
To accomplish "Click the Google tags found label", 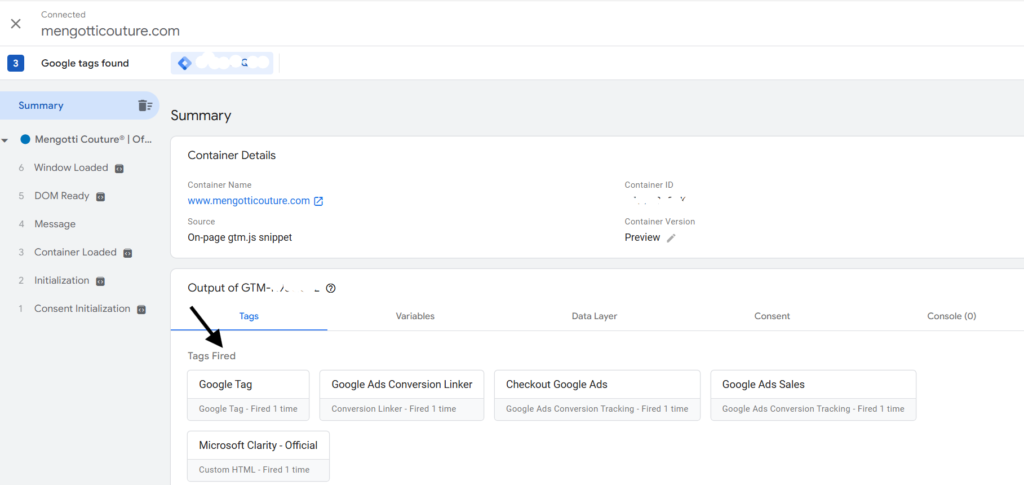I will pos(85,63).
